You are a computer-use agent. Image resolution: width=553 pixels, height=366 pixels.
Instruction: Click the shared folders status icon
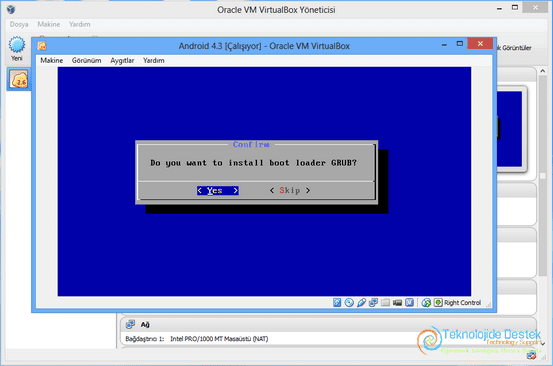point(385,303)
